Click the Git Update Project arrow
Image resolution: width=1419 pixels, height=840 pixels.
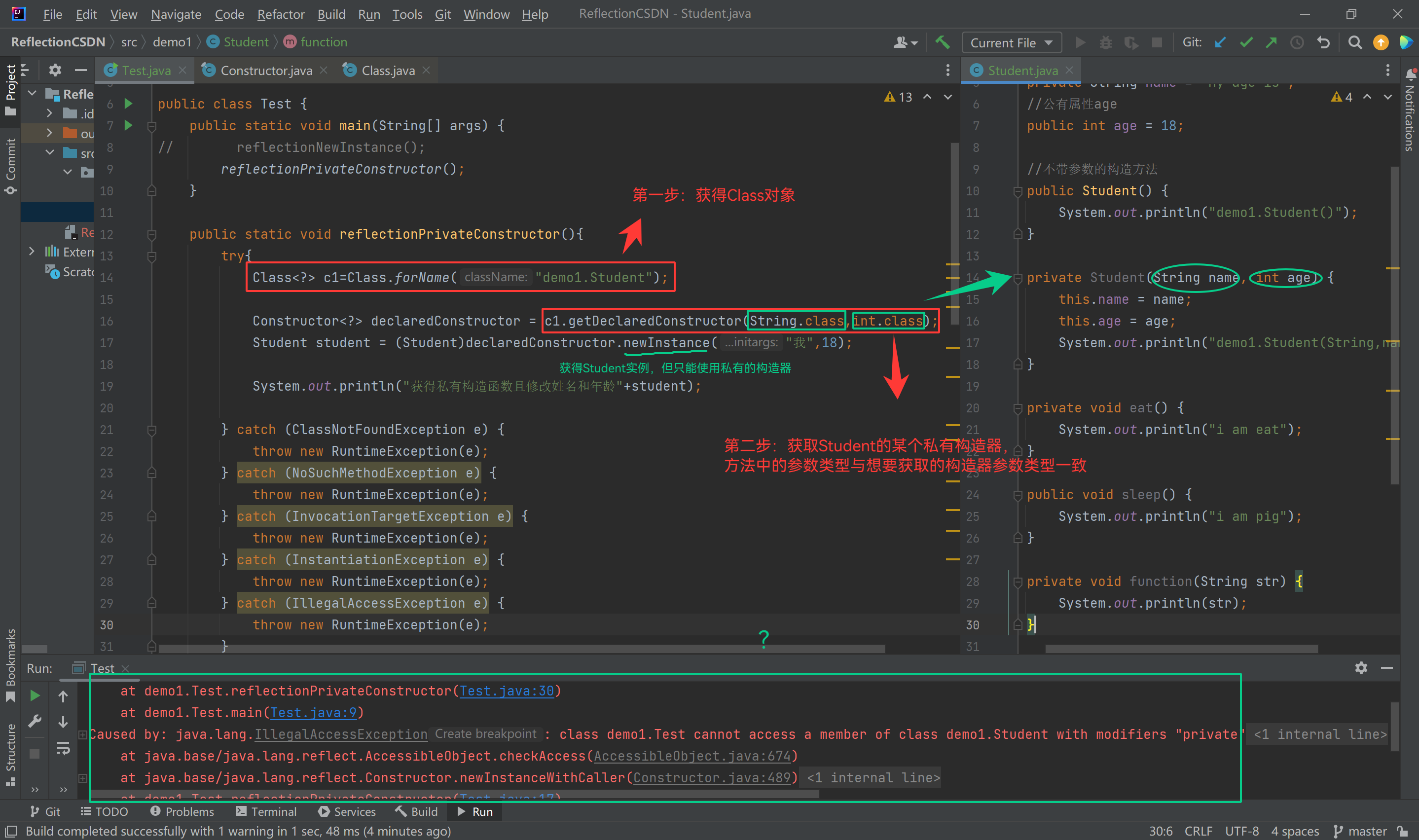click(1220, 42)
